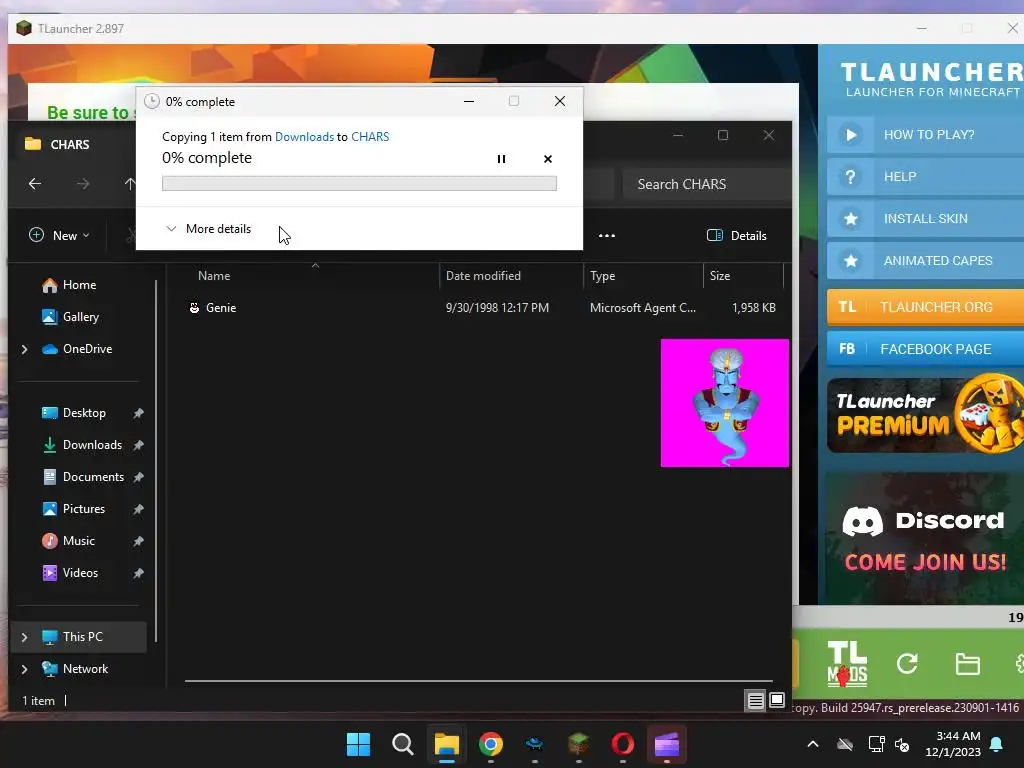Open TL Mods icon in TLauncher
This screenshot has width=1024, height=768.
[x=847, y=664]
